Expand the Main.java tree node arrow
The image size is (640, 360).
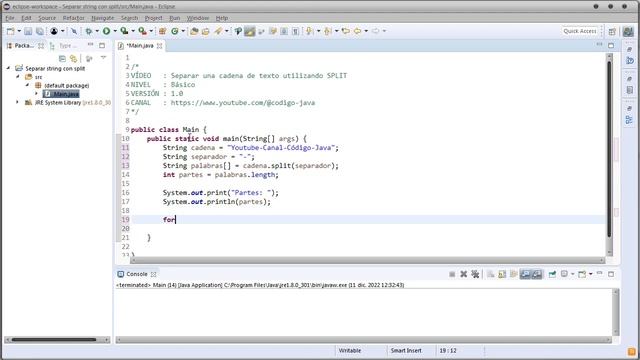(36, 94)
